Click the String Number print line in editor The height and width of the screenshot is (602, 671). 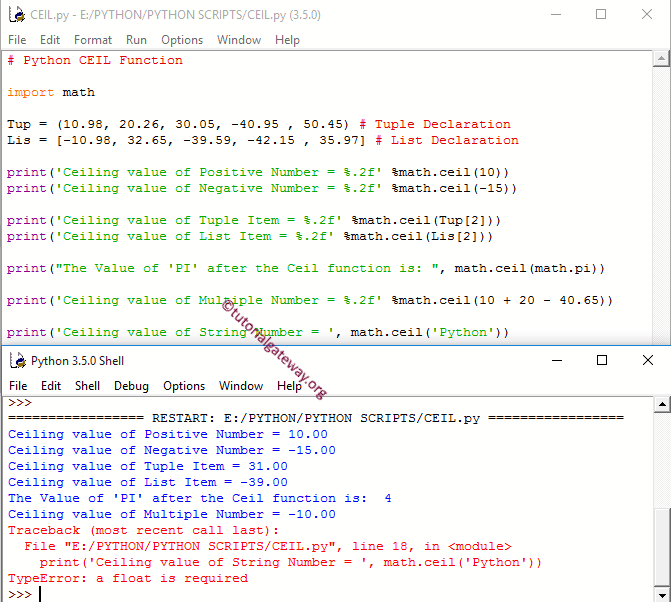click(258, 332)
